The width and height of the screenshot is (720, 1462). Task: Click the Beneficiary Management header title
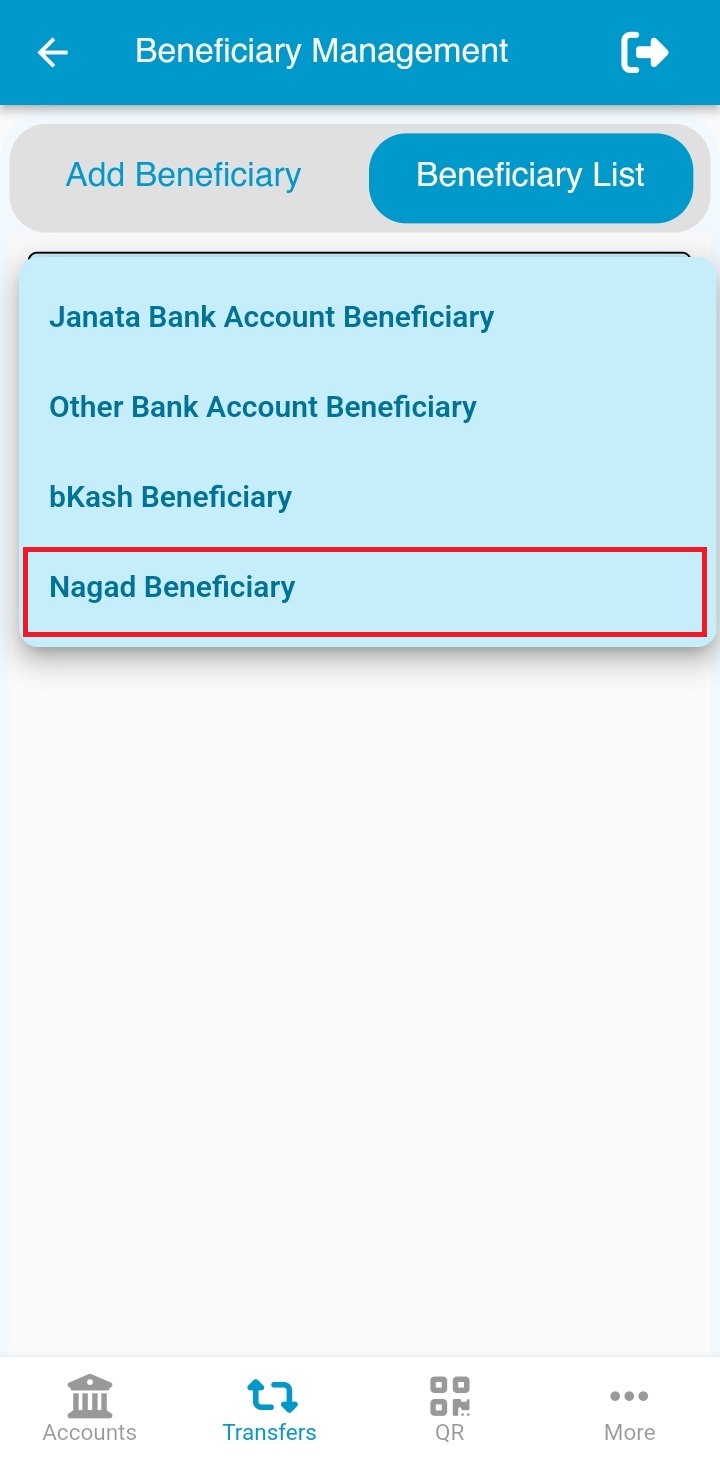pos(322,52)
